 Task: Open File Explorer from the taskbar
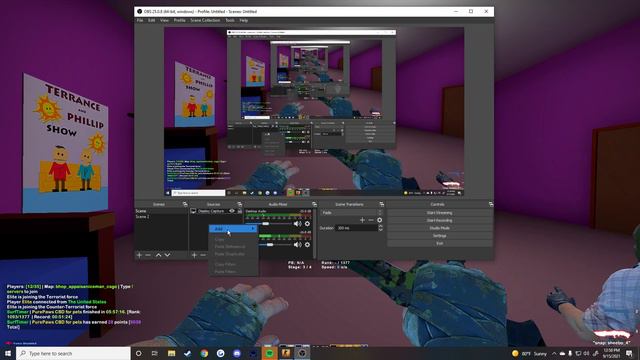171,353
